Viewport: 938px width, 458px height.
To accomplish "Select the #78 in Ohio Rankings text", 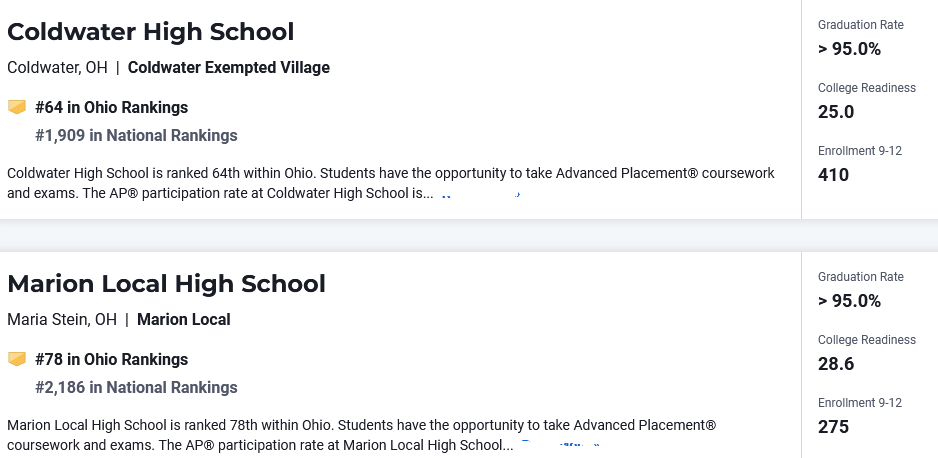I will coord(111,360).
